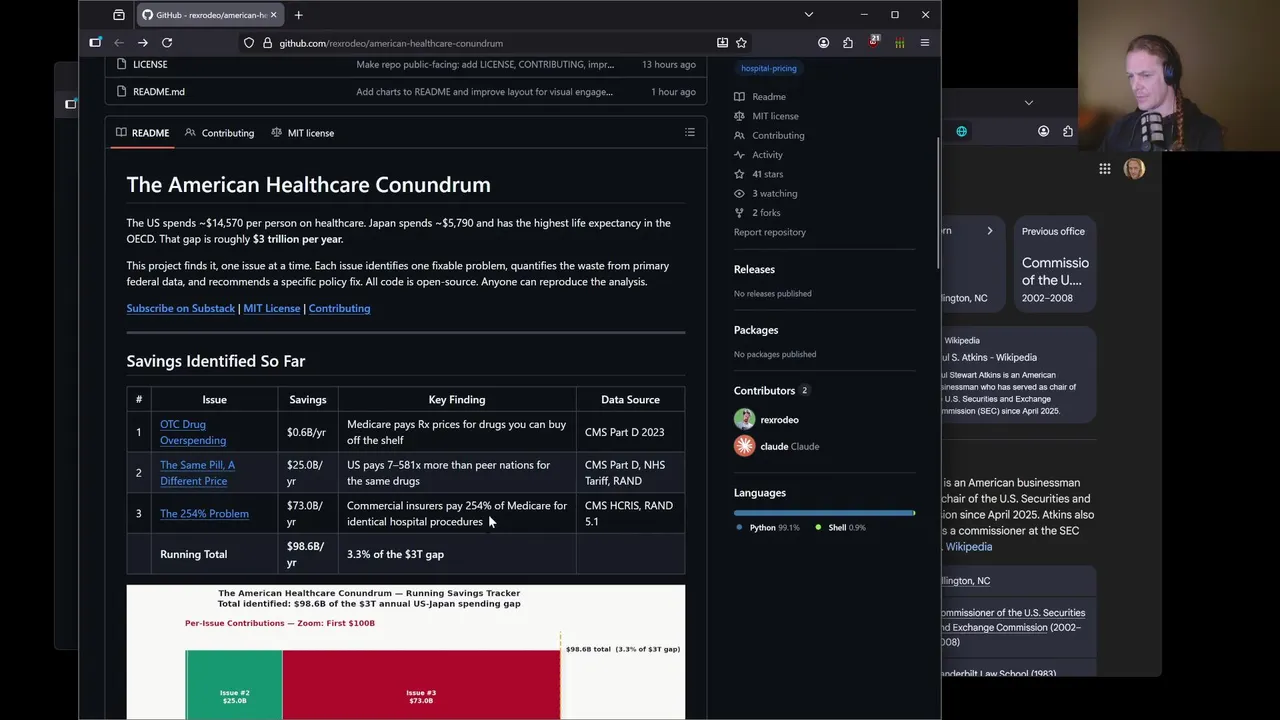Click the running savings tracker chart image
This screenshot has width=1280, height=720.
[x=406, y=652]
